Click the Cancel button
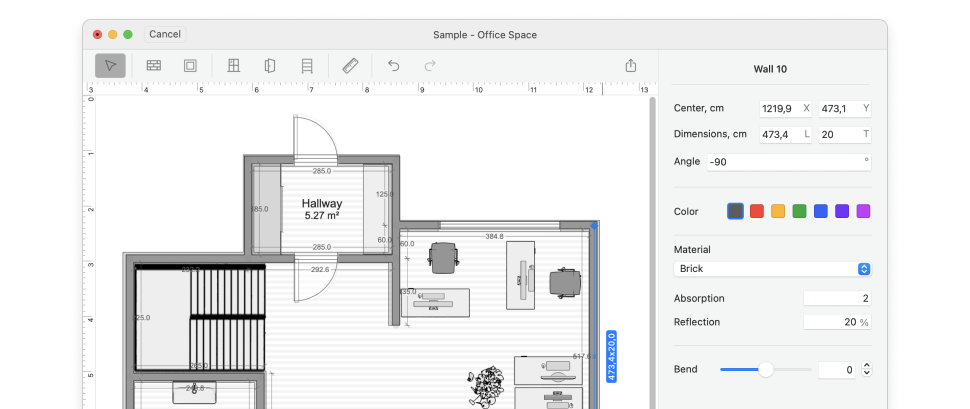Screen dimensions: 970x409 tap(165, 35)
